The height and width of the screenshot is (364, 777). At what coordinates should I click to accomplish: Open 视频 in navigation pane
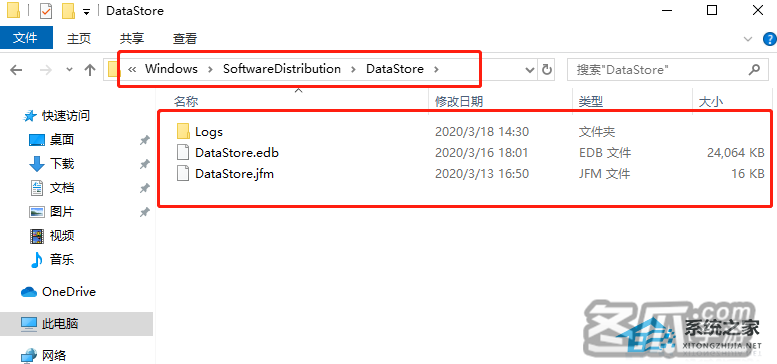click(x=62, y=236)
